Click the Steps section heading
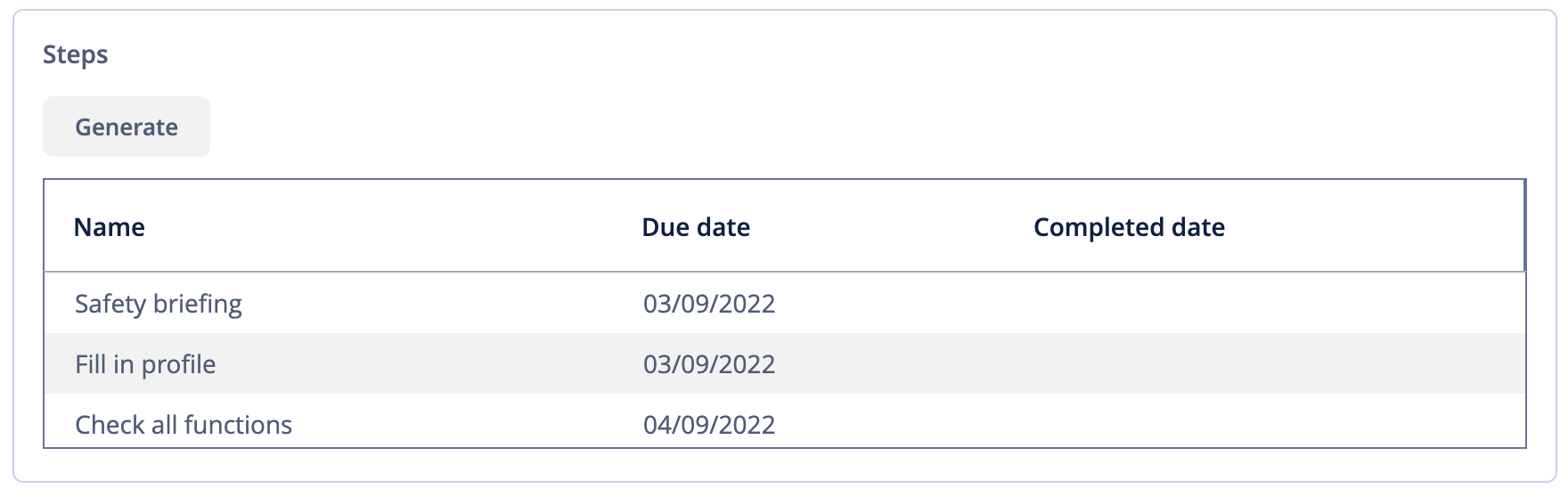This screenshot has width=1568, height=497. pyautogui.click(x=76, y=54)
